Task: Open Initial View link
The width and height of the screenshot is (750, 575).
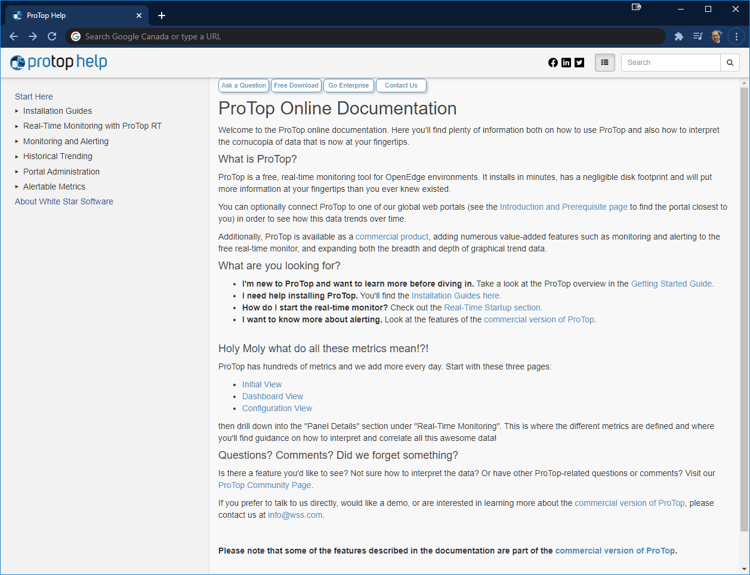Action: tap(262, 385)
